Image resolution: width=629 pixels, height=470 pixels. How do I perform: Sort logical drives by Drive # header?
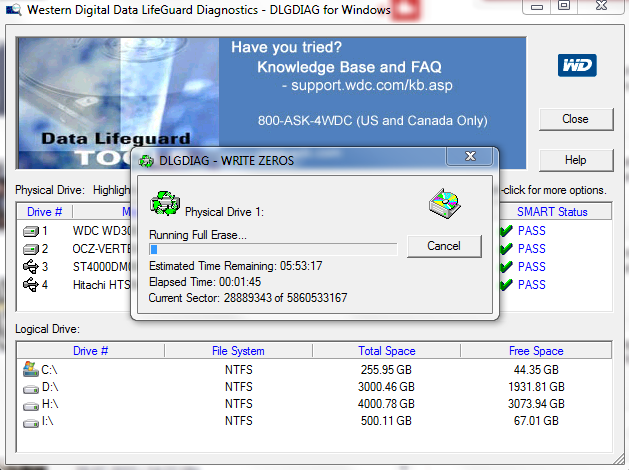click(x=91, y=351)
